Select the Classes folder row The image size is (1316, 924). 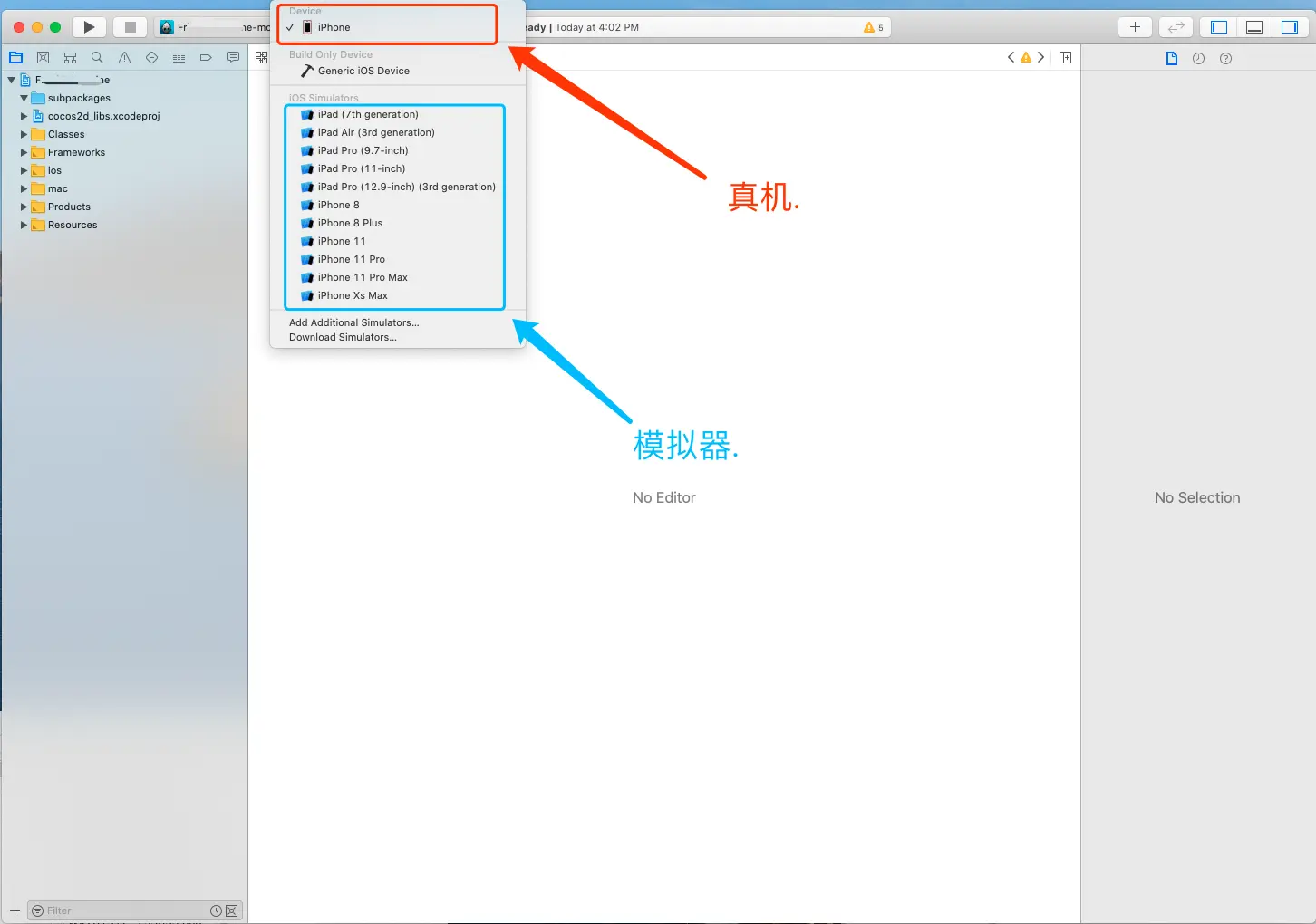124,134
